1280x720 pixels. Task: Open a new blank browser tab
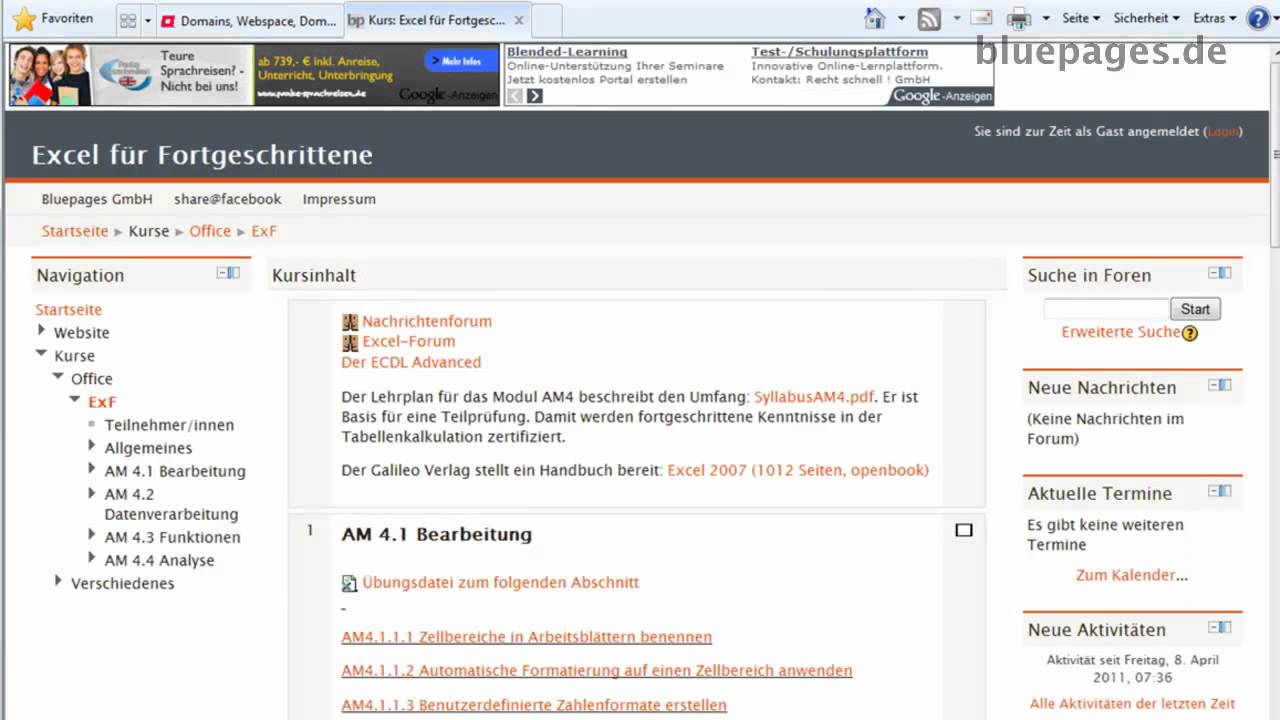tap(546, 21)
